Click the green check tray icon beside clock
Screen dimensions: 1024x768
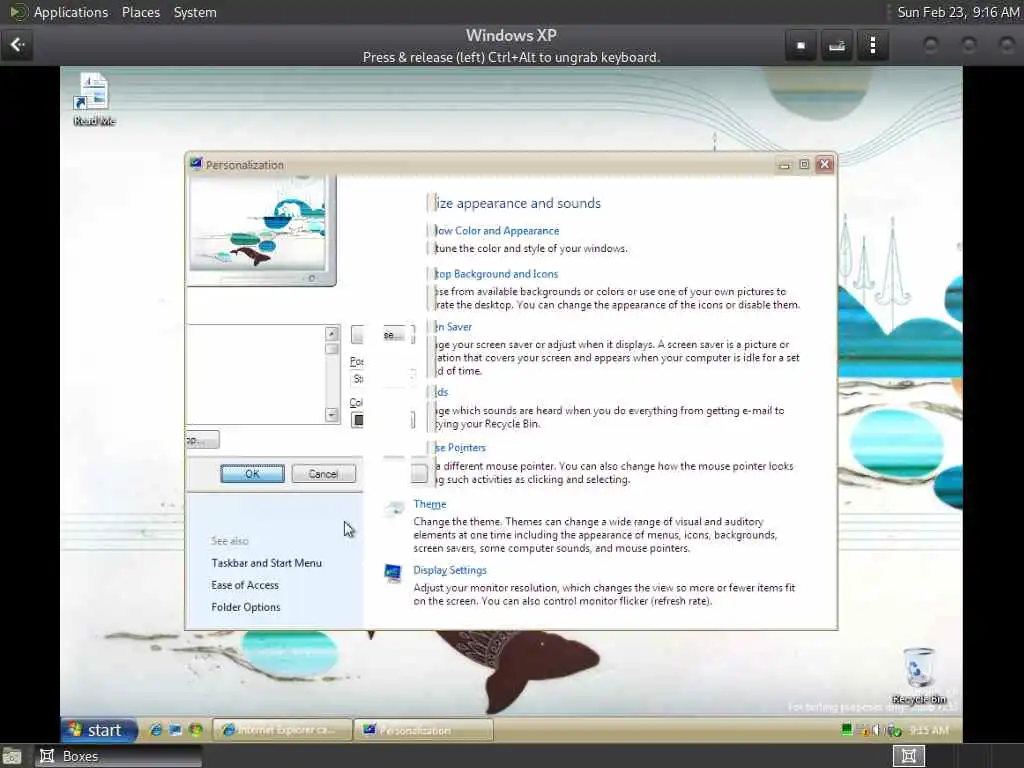tap(893, 729)
